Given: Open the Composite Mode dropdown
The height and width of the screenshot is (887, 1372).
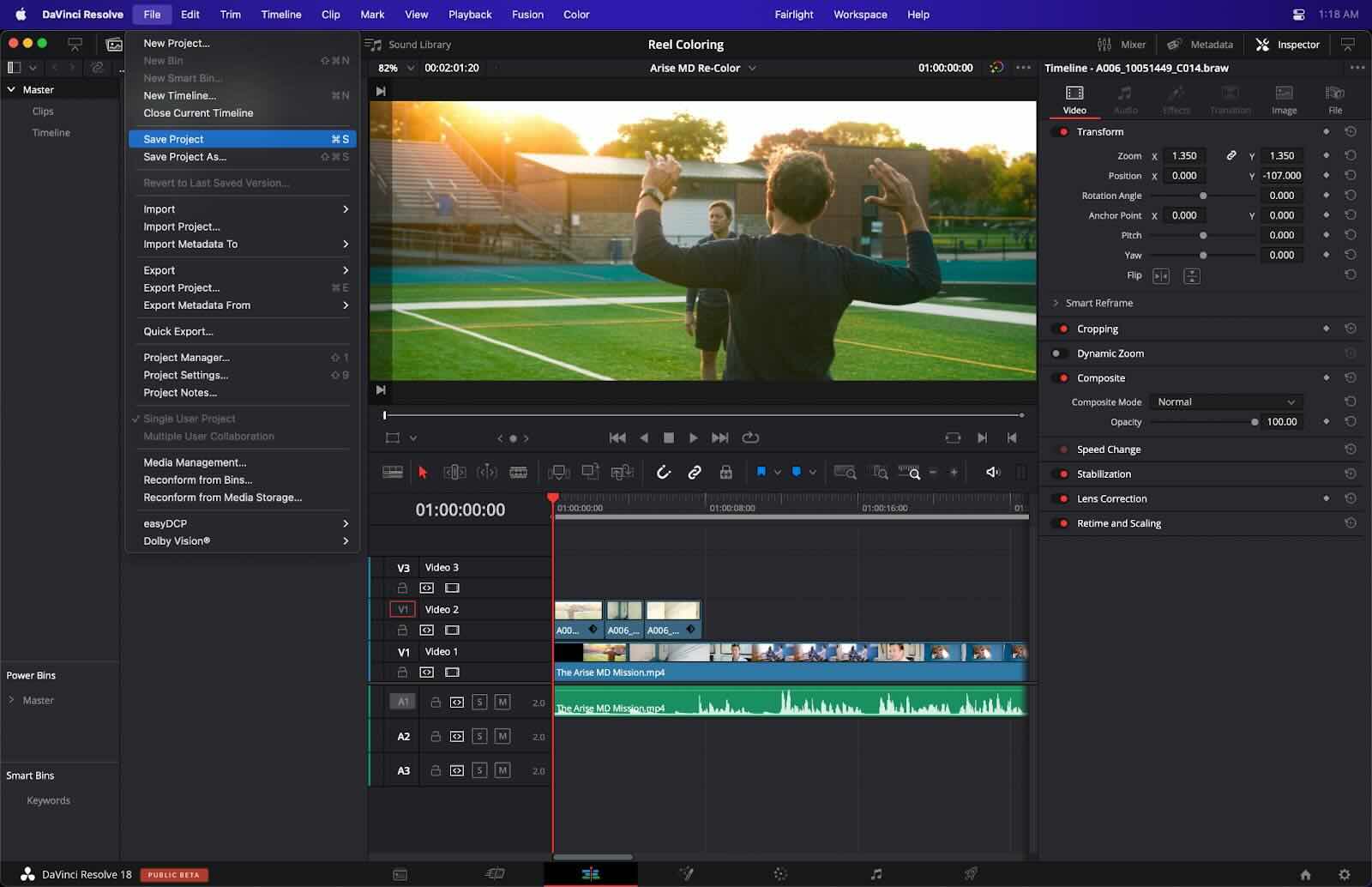Looking at the screenshot, I should 1225,402.
